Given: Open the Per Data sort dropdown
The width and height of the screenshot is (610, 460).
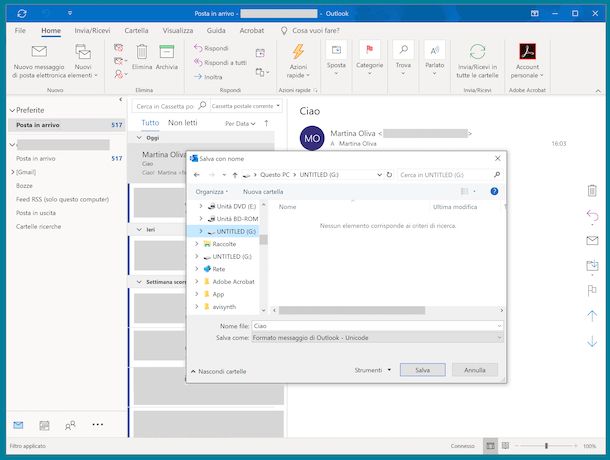Looking at the screenshot, I should click(x=240, y=124).
